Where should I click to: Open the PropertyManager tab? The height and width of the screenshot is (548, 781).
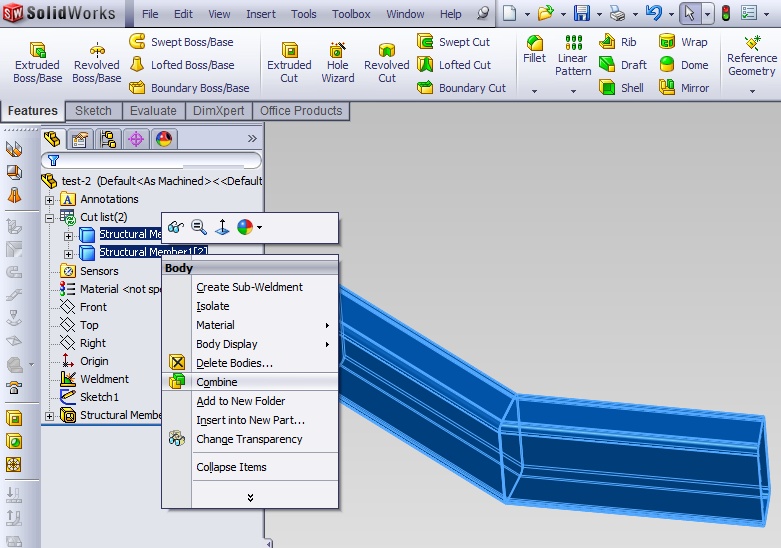point(80,139)
